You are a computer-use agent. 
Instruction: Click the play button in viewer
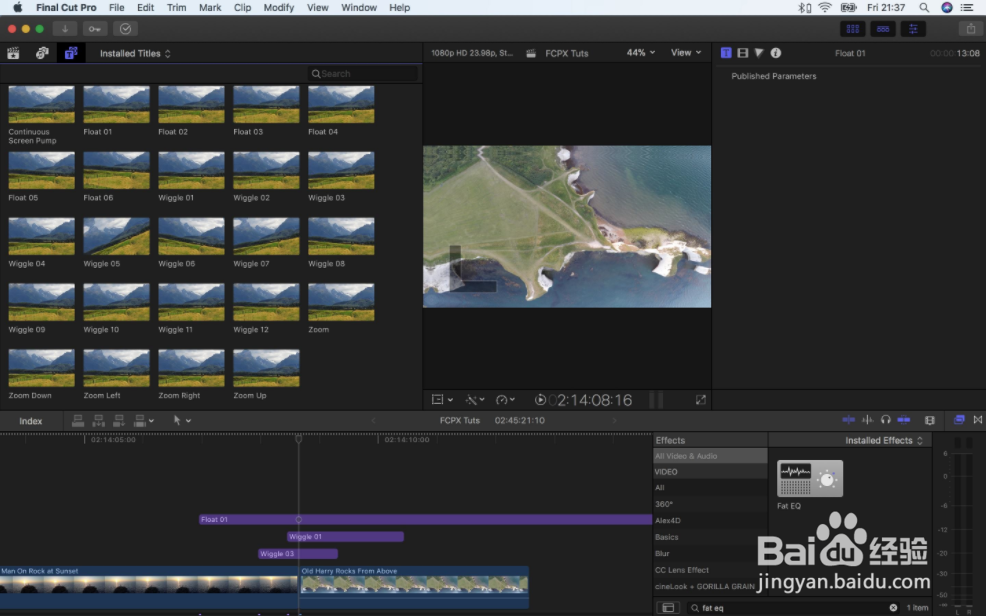541,400
